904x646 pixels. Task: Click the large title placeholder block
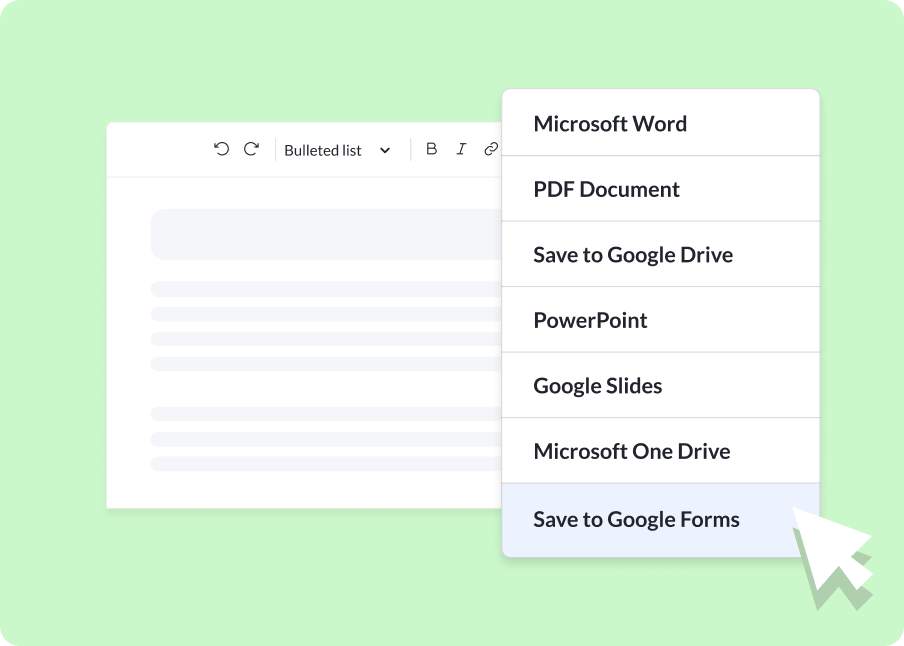[326, 234]
